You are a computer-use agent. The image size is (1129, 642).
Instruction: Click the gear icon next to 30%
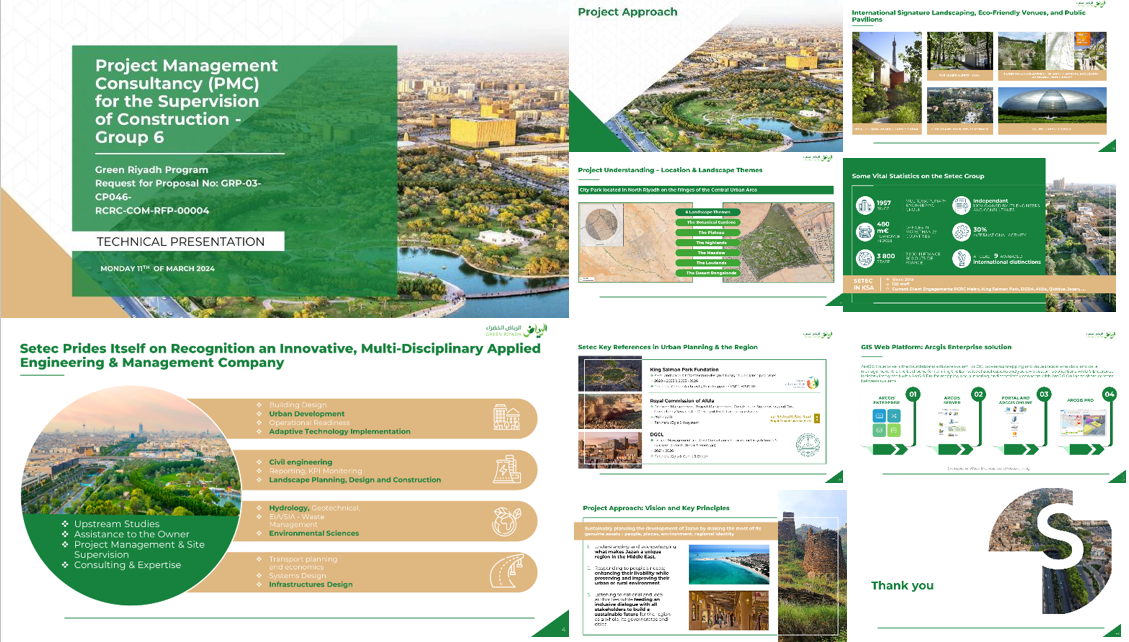tap(961, 232)
